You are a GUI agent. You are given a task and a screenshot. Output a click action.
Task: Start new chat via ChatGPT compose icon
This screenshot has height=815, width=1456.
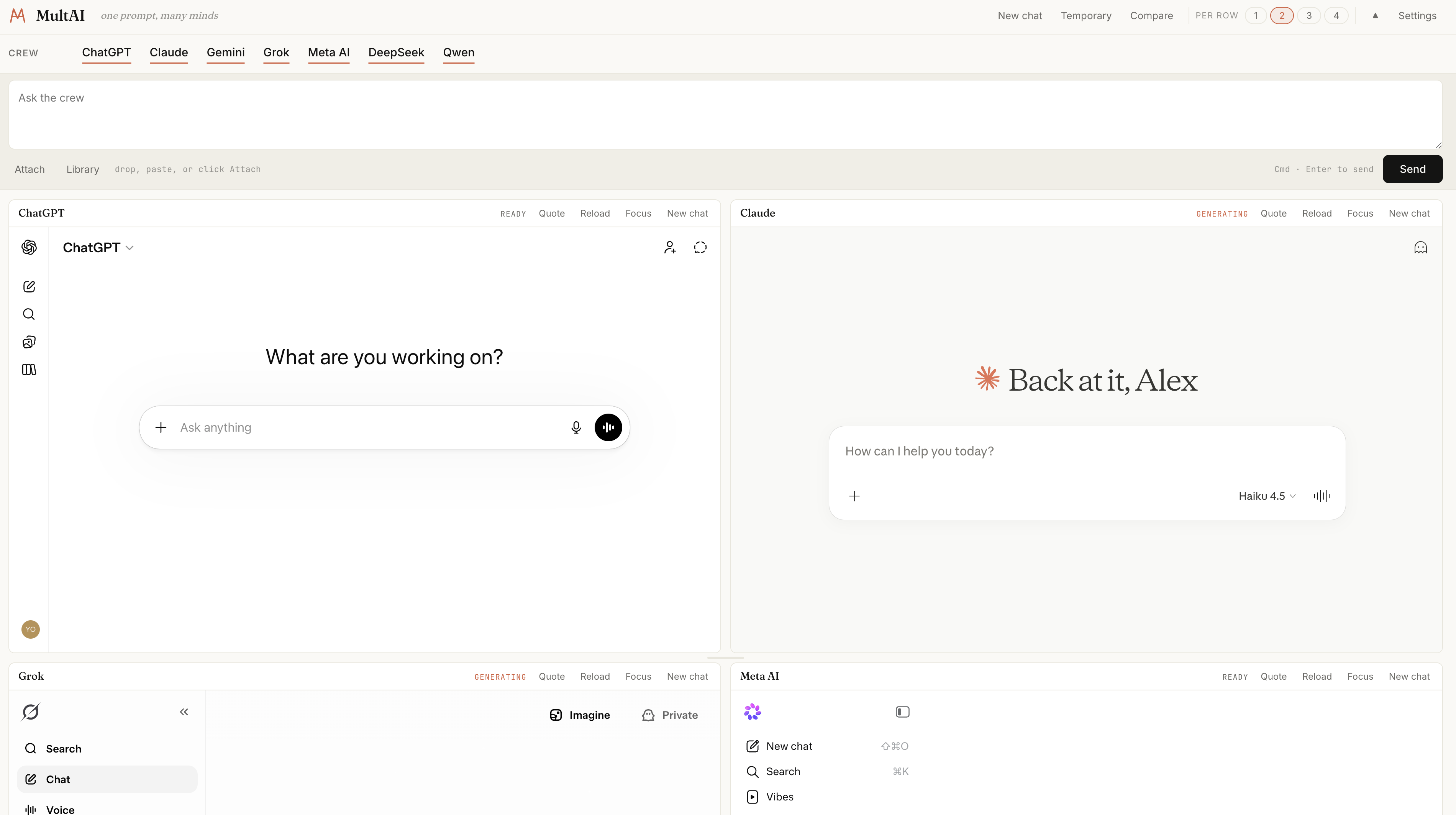[29, 287]
